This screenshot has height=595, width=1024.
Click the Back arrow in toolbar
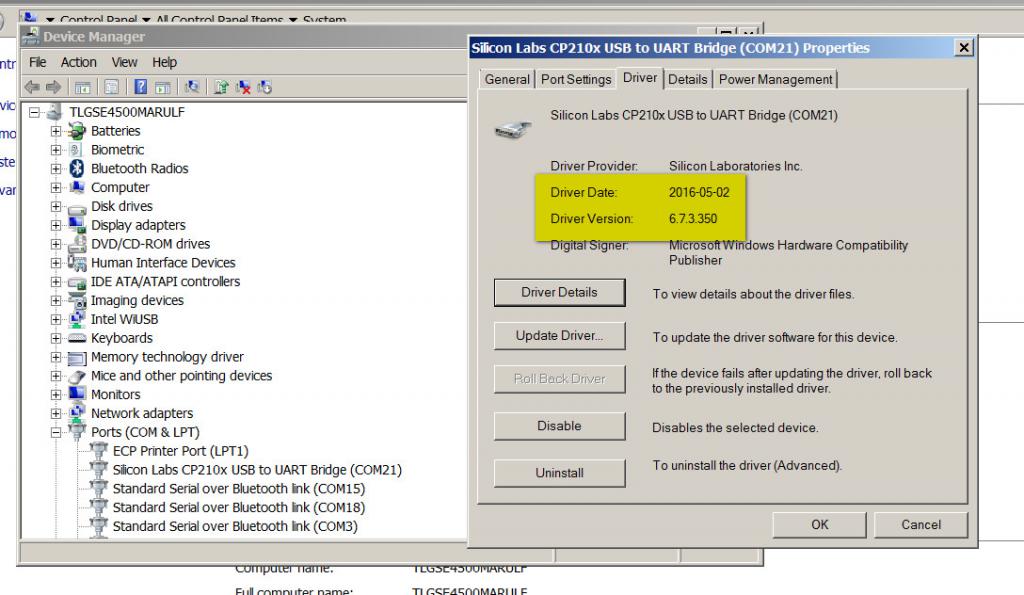tap(32, 87)
